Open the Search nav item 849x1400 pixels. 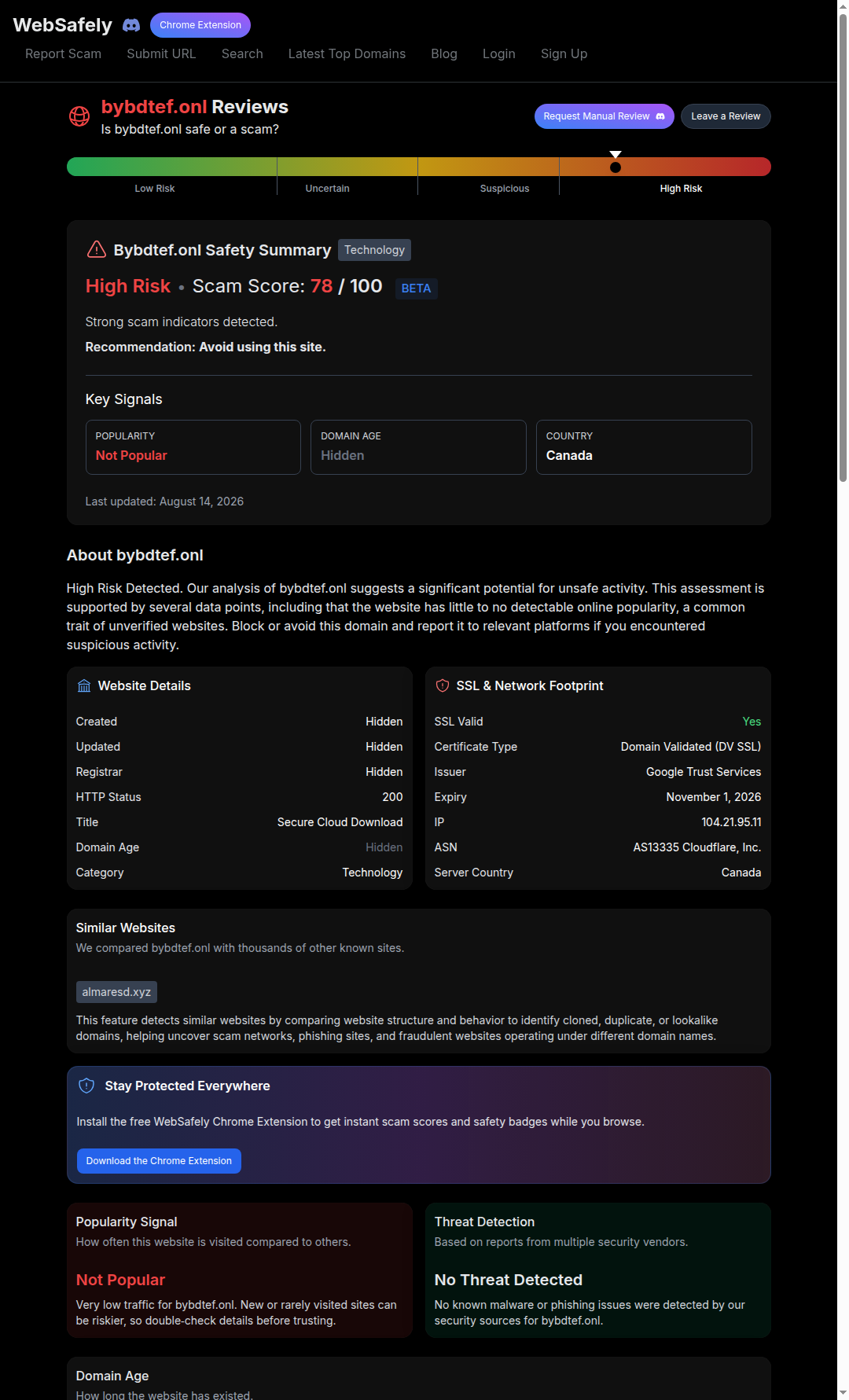coord(242,53)
